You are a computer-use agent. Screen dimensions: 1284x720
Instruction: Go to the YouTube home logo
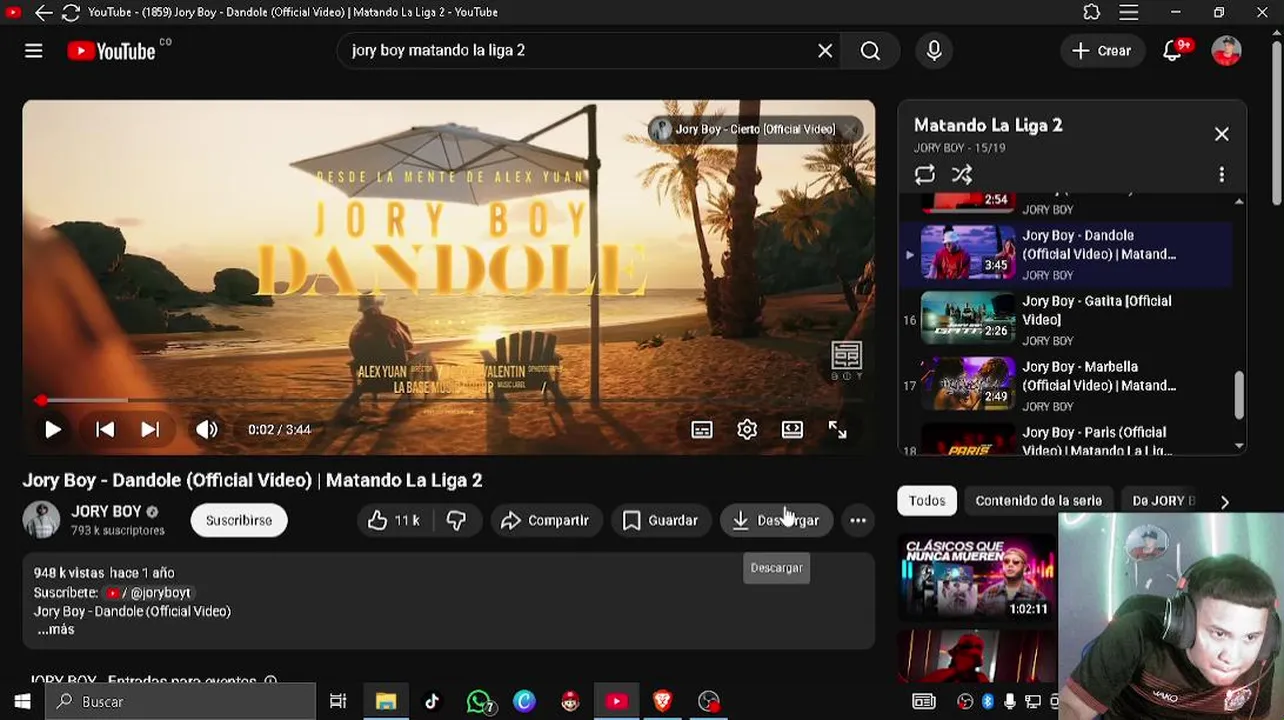coord(111,51)
